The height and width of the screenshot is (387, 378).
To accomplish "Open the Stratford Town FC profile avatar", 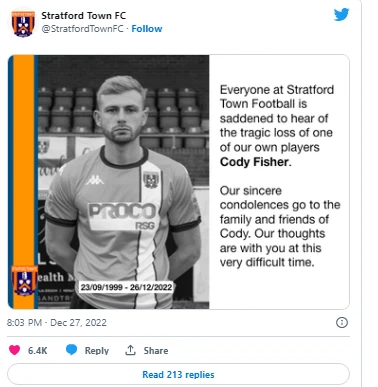I will coord(23,23).
